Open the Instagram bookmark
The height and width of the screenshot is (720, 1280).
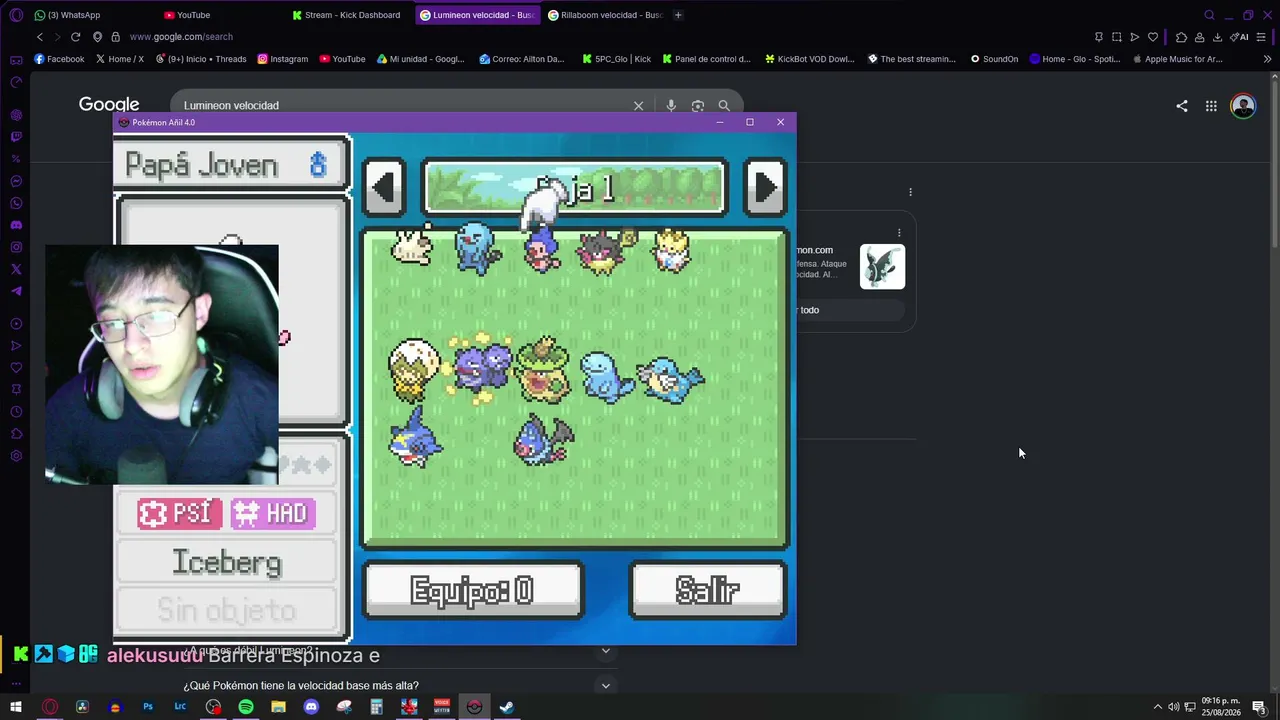[x=282, y=59]
